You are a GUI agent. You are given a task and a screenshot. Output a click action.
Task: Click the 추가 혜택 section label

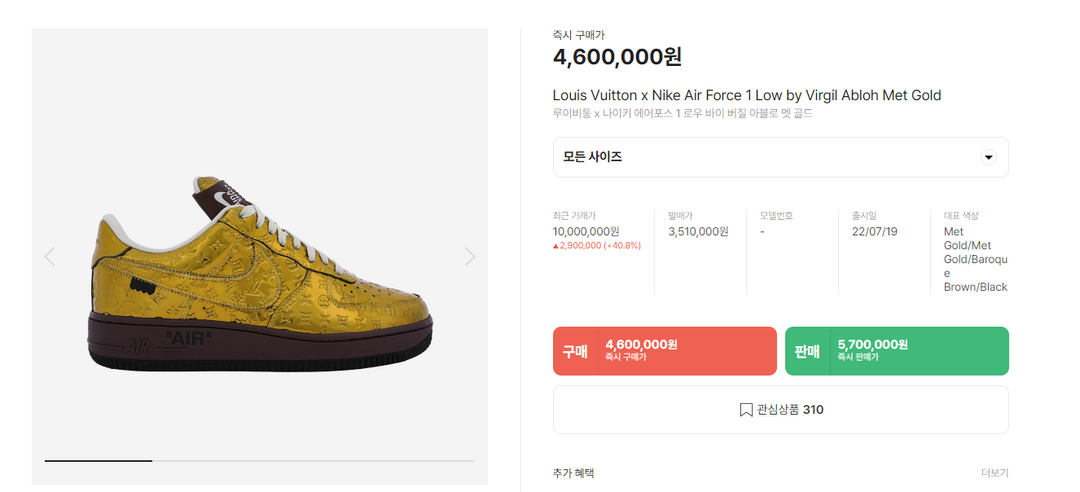click(x=573, y=473)
